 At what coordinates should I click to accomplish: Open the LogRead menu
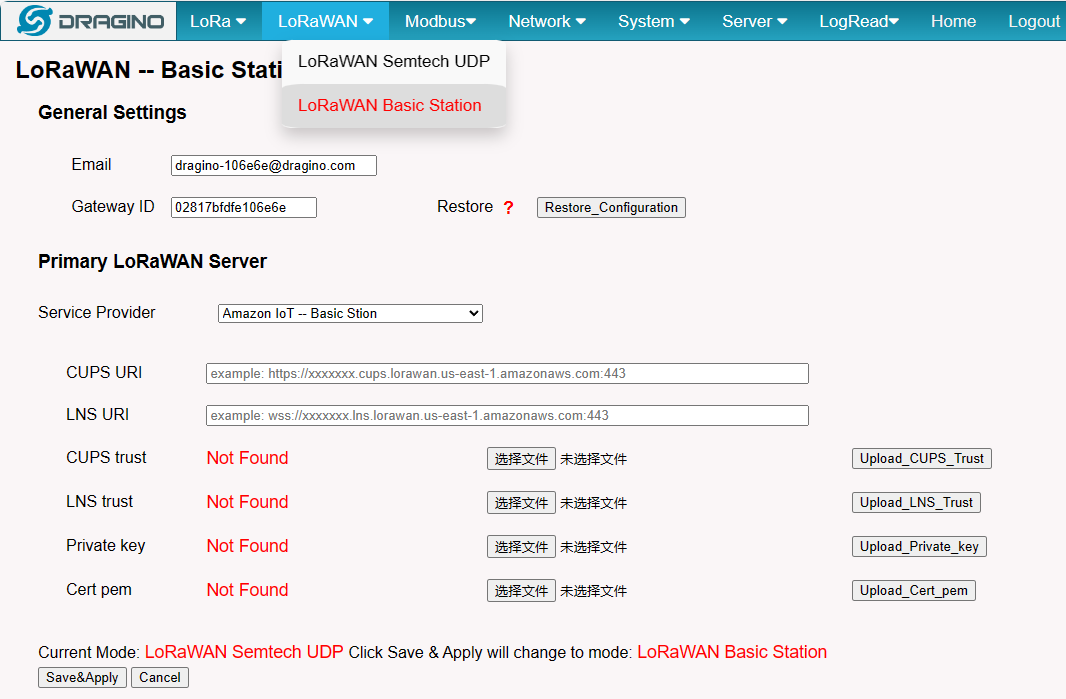(x=859, y=21)
